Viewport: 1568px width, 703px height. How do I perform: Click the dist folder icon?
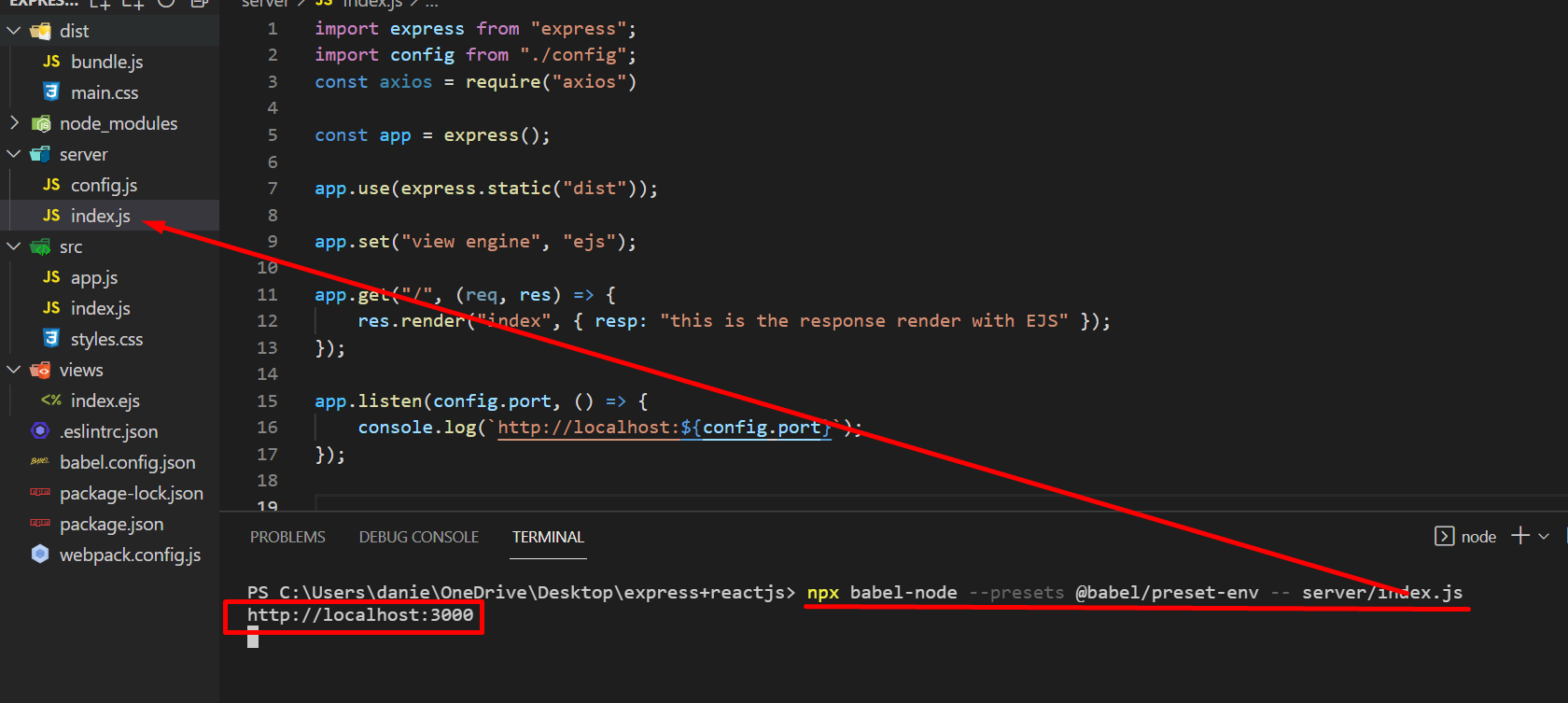pyautogui.click(x=40, y=31)
